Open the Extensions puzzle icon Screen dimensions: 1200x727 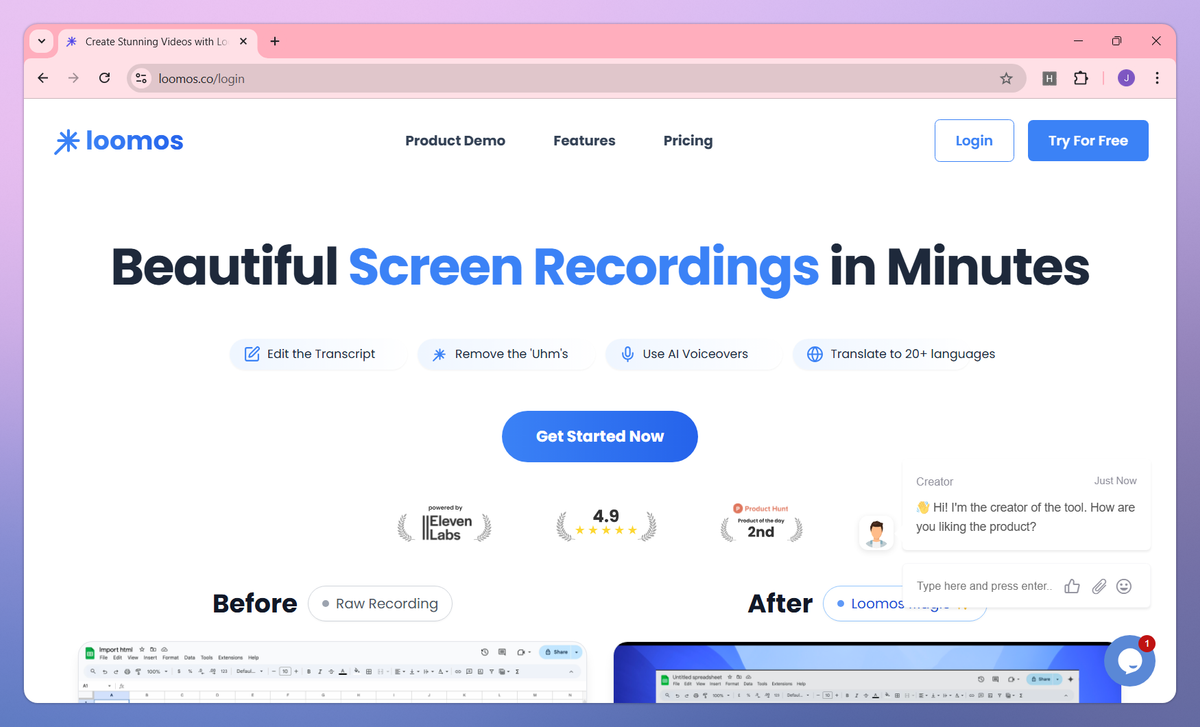coord(1081,78)
